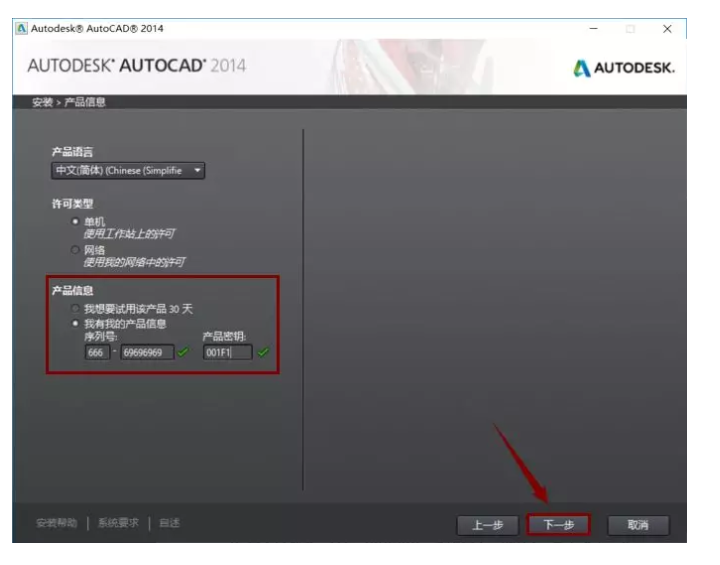The width and height of the screenshot is (720, 565).
Task: Click the 产品语言 label
Action: (72, 152)
